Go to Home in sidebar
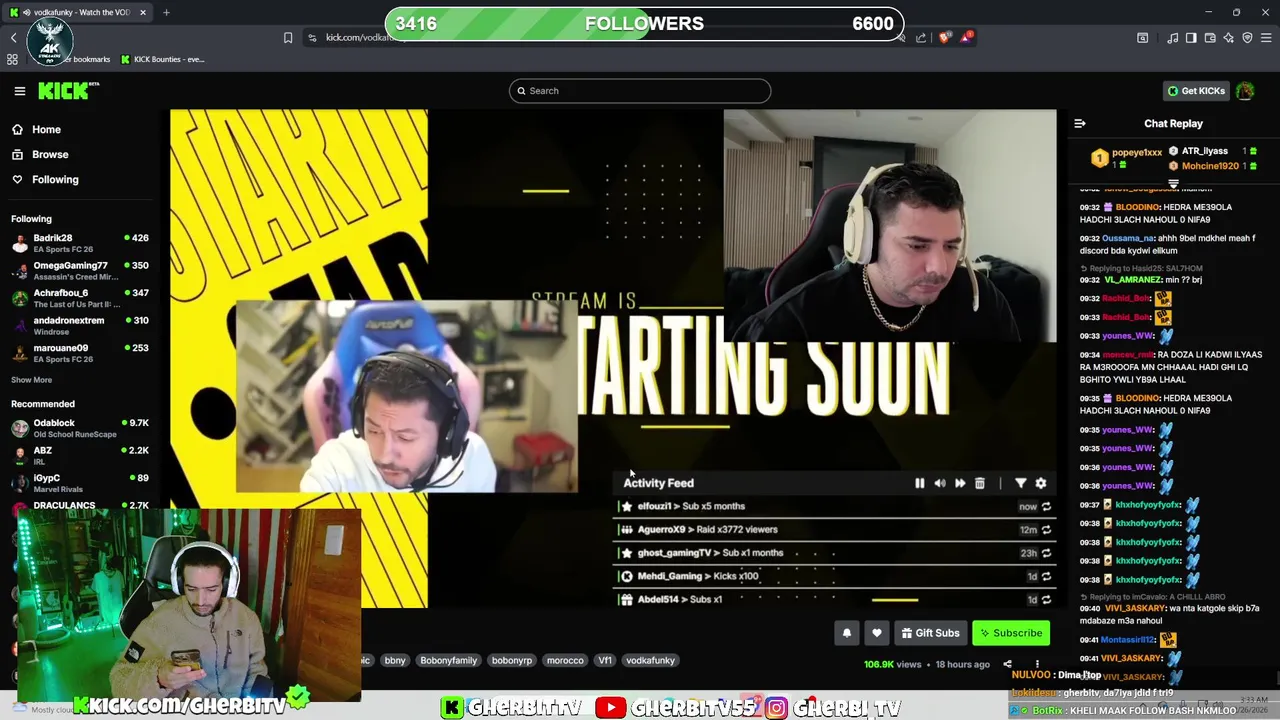 (36, 129)
